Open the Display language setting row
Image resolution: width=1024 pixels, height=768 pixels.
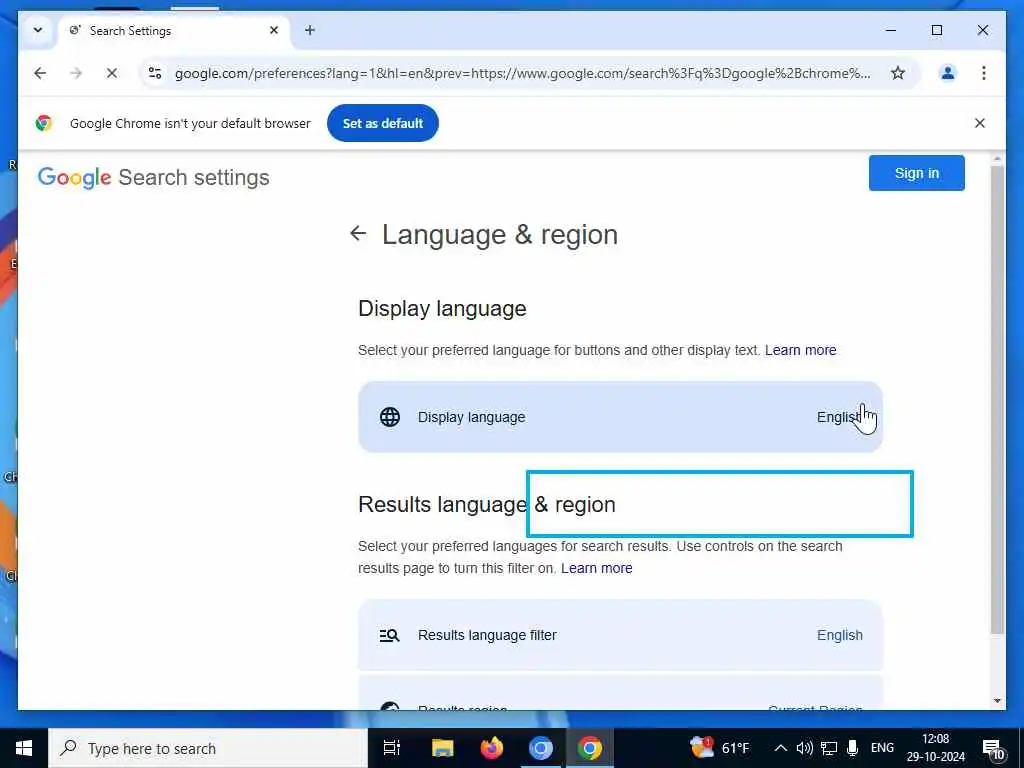620,417
